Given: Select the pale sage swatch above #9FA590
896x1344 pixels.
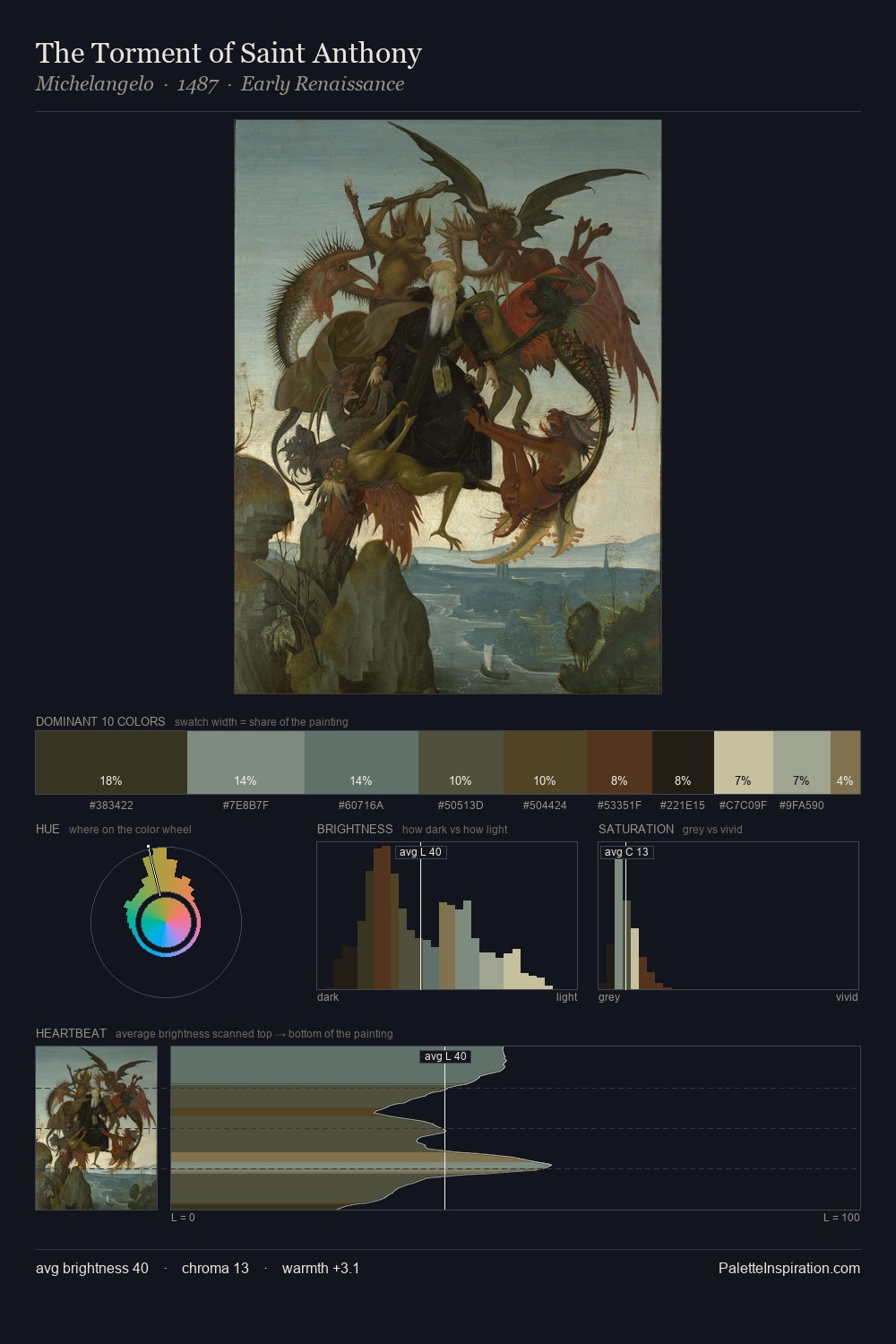Looking at the screenshot, I should [x=801, y=762].
